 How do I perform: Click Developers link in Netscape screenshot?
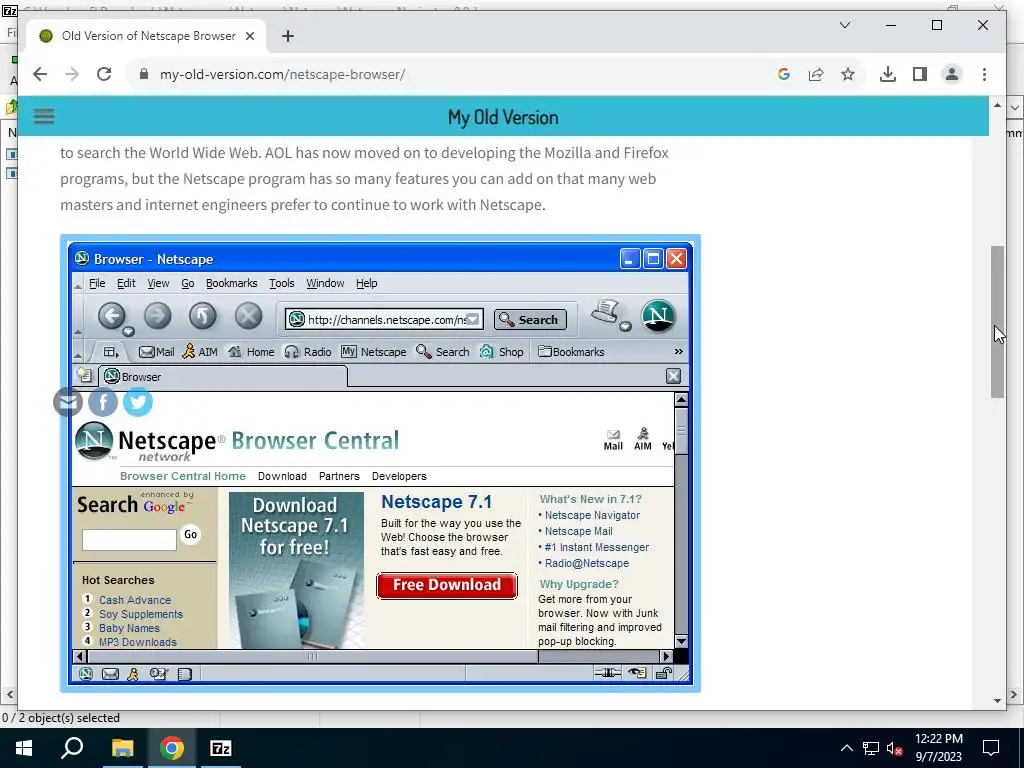(x=399, y=476)
